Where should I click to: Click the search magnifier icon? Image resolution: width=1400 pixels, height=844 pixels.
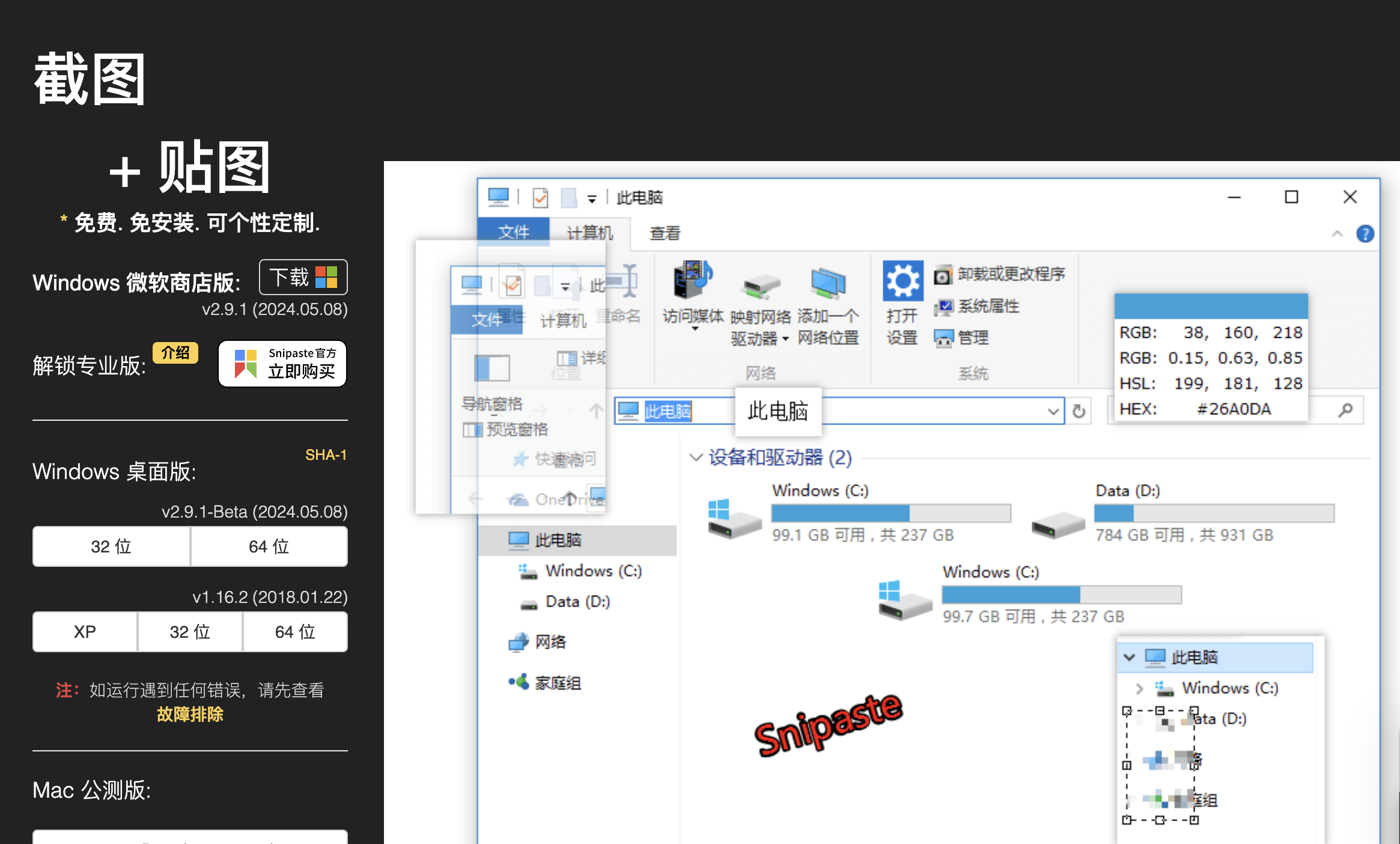tap(1345, 410)
